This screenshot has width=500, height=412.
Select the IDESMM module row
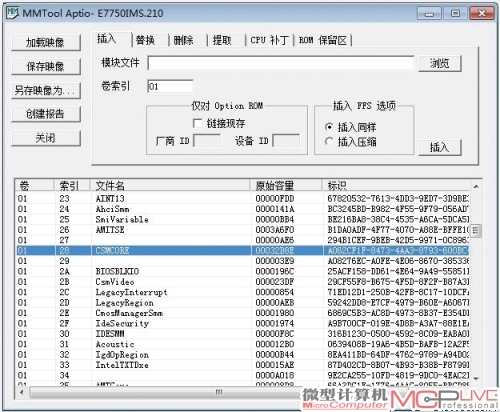[242, 334]
